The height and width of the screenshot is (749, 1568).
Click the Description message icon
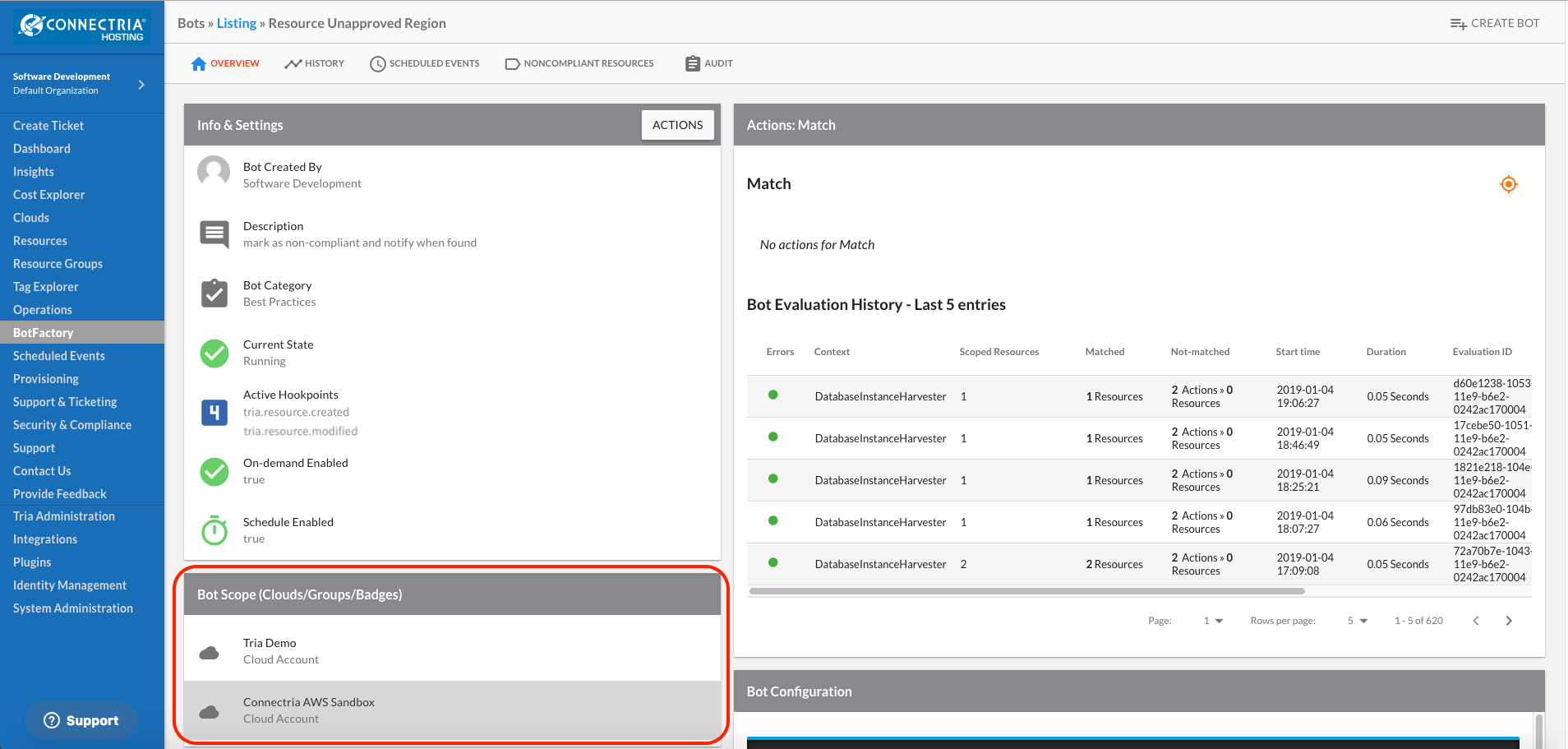tap(214, 234)
